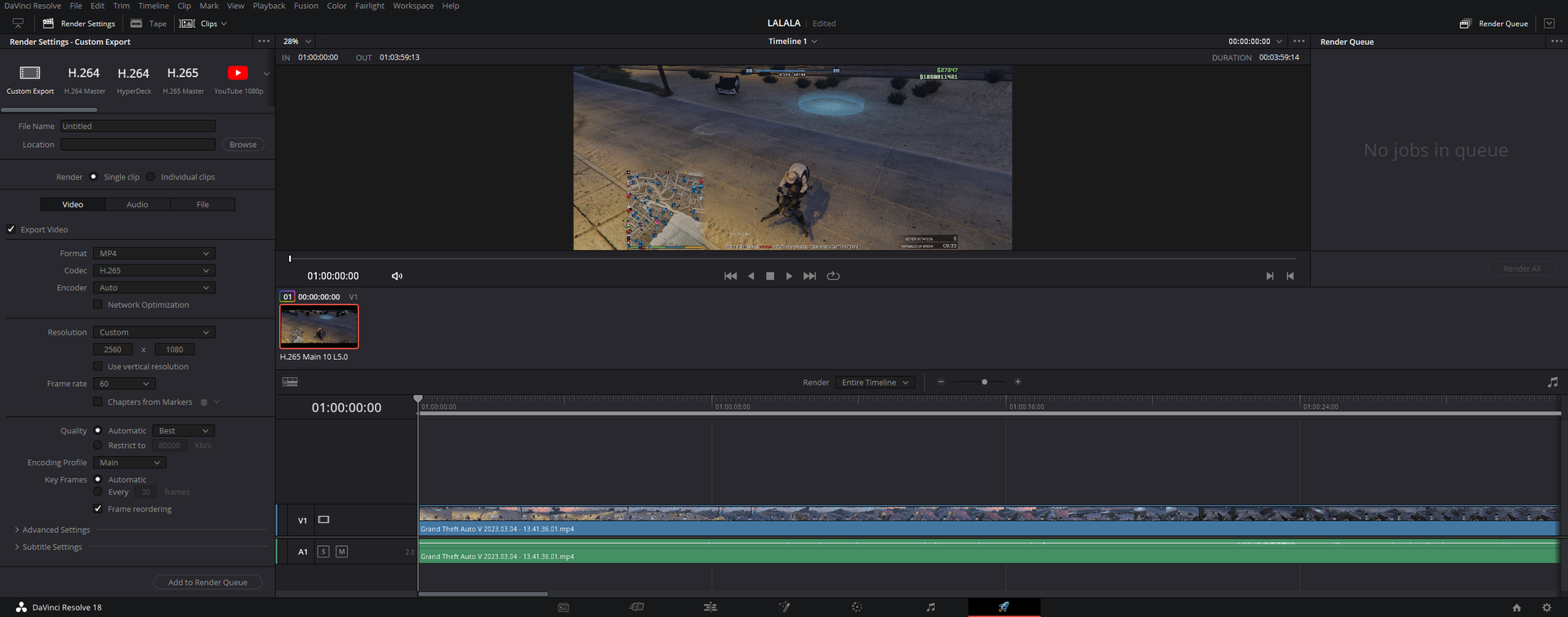Toggle the Export Video checkbox
This screenshot has width=1568, height=617.
(11, 229)
